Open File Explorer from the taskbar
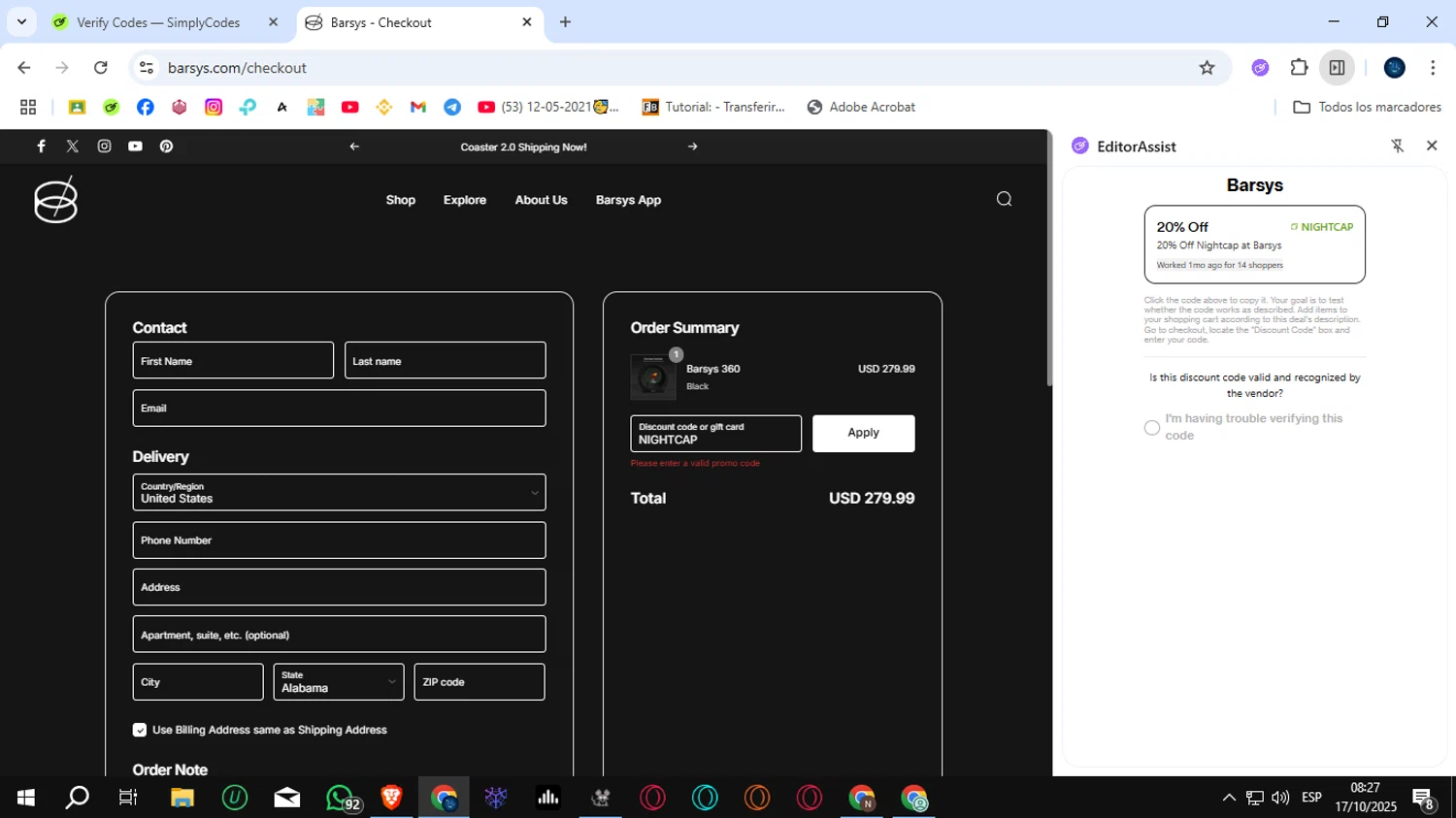Screen dimensions: 1456x818 pyautogui.click(x=182, y=798)
